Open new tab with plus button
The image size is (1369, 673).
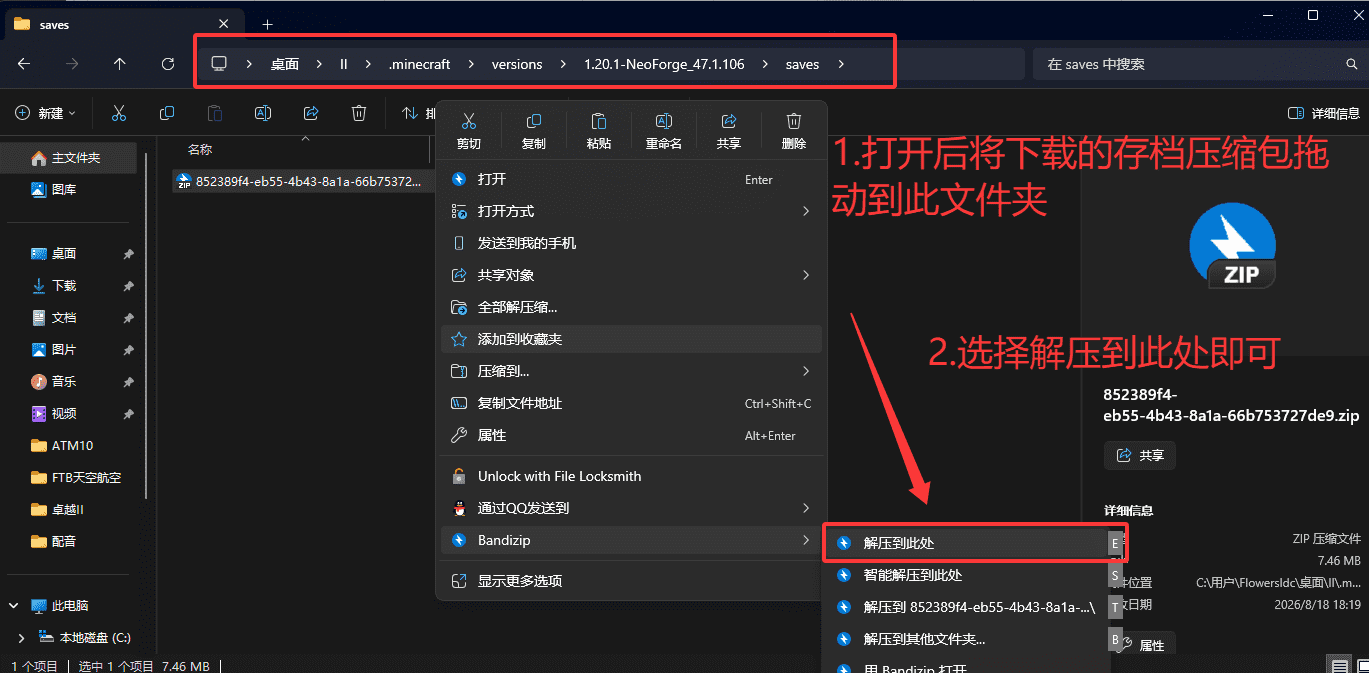pyautogui.click(x=267, y=24)
